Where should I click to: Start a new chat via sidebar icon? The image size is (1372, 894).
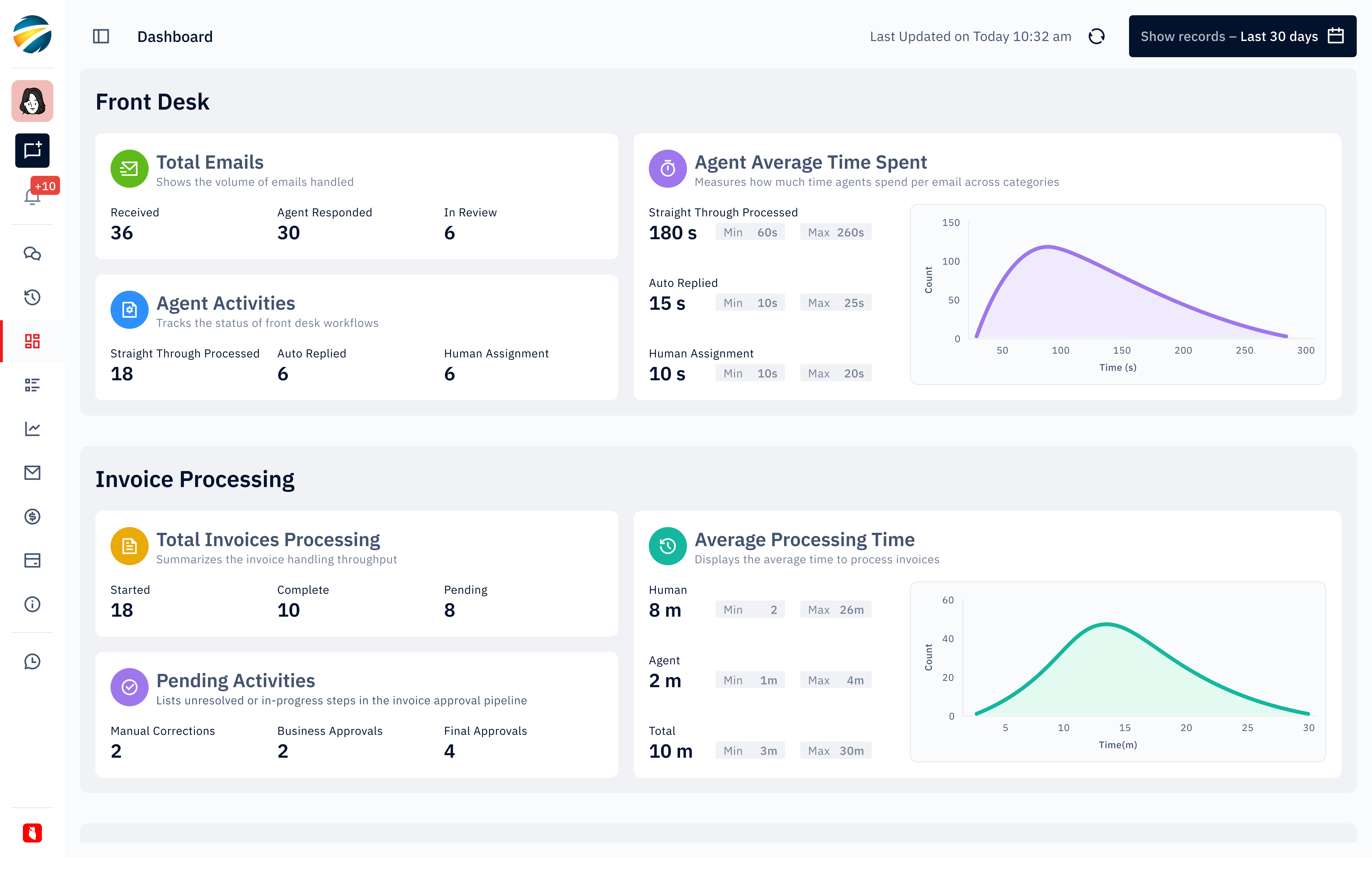coord(32,151)
